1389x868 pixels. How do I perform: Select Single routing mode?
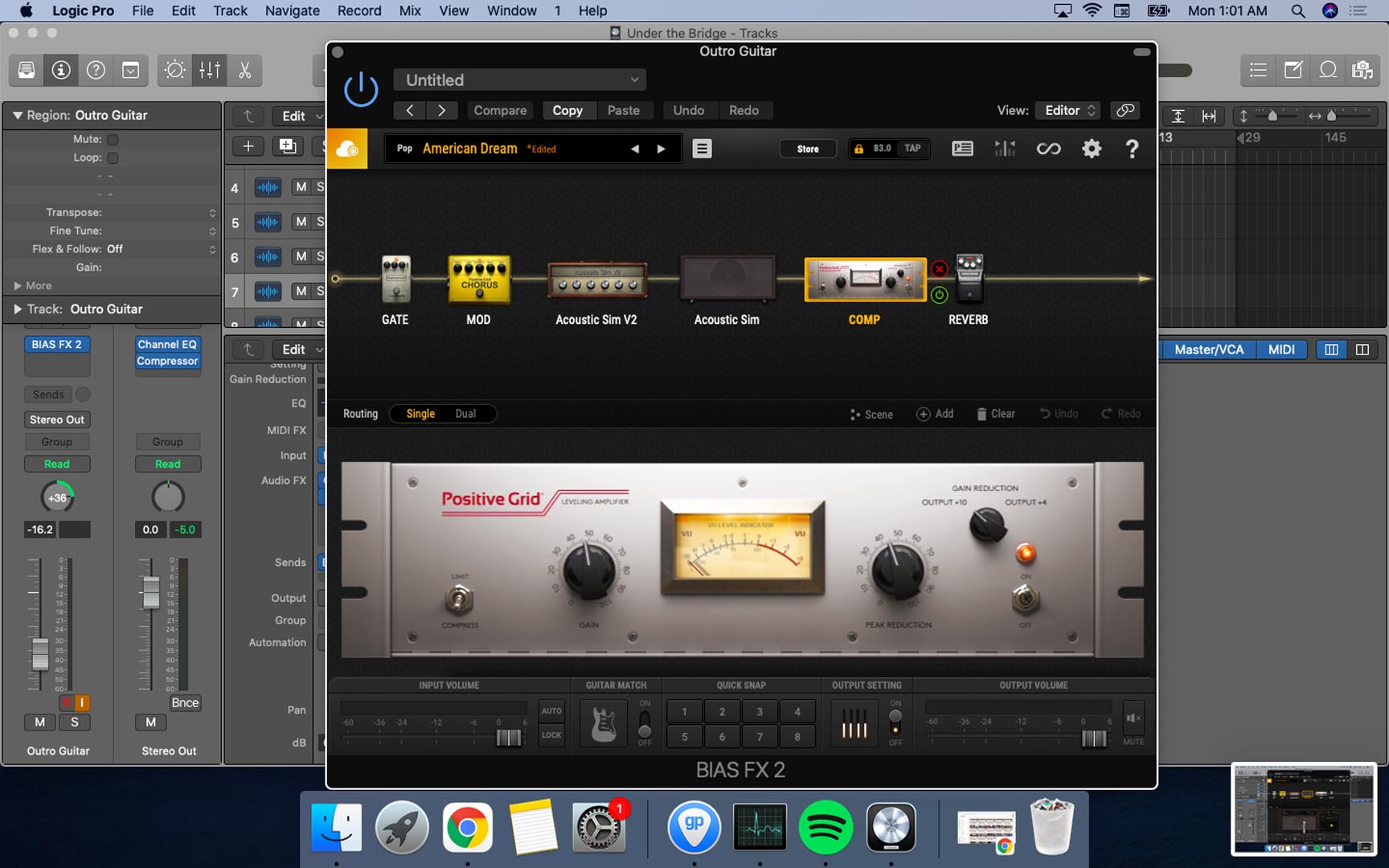420,414
